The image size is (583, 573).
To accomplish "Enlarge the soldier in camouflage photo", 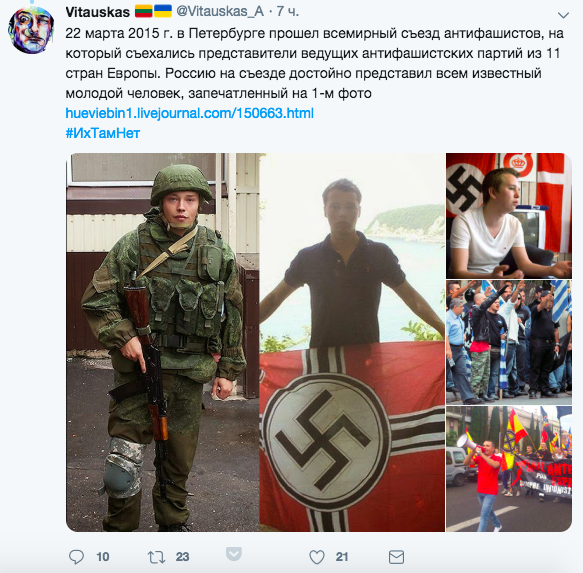I will 162,342.
